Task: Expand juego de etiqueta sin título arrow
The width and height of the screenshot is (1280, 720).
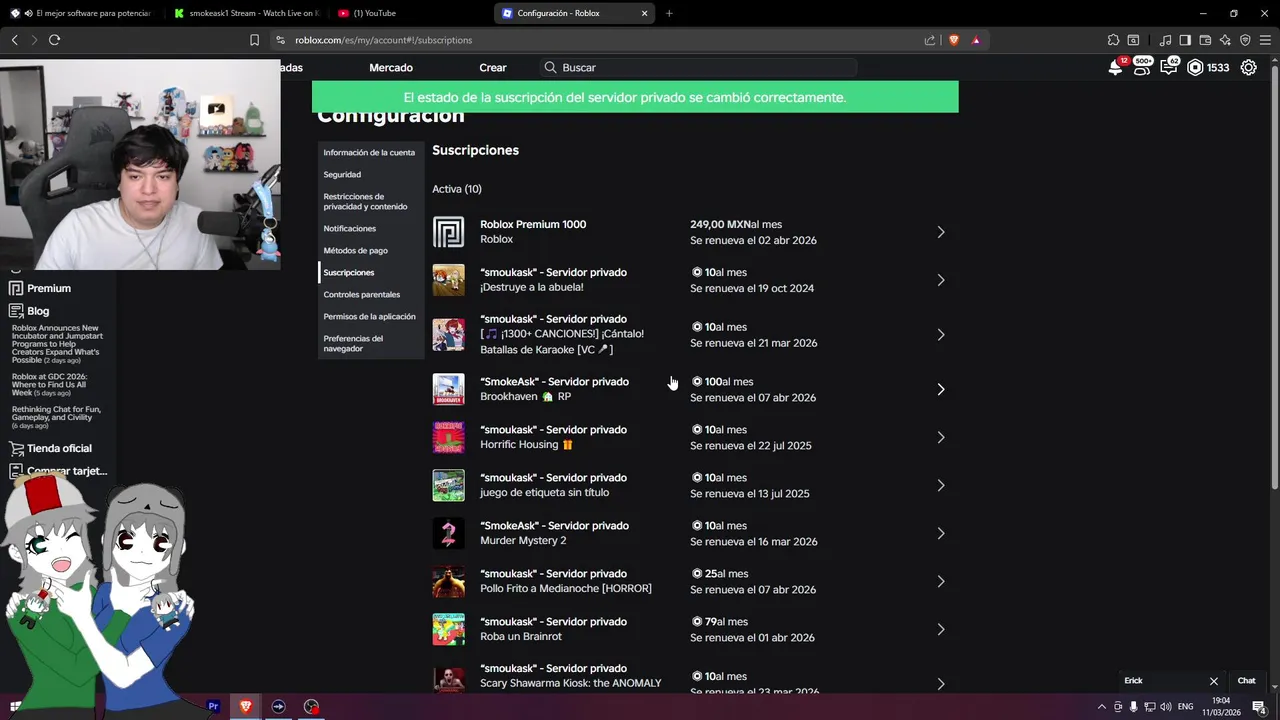Action: [941, 485]
